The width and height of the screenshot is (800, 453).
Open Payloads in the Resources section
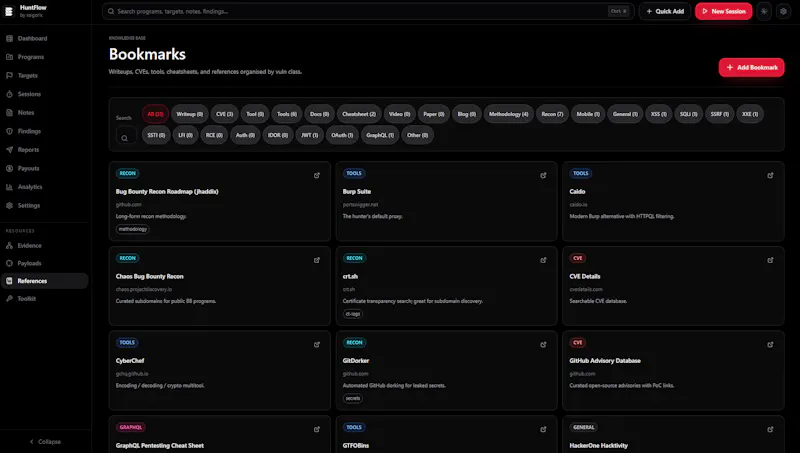tap(44, 263)
